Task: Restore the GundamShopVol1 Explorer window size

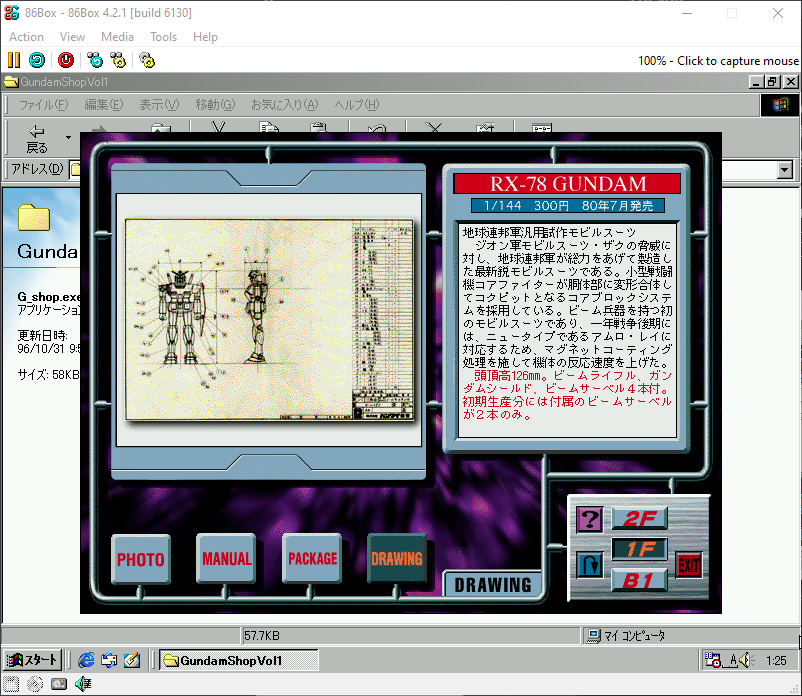Action: coord(773,82)
